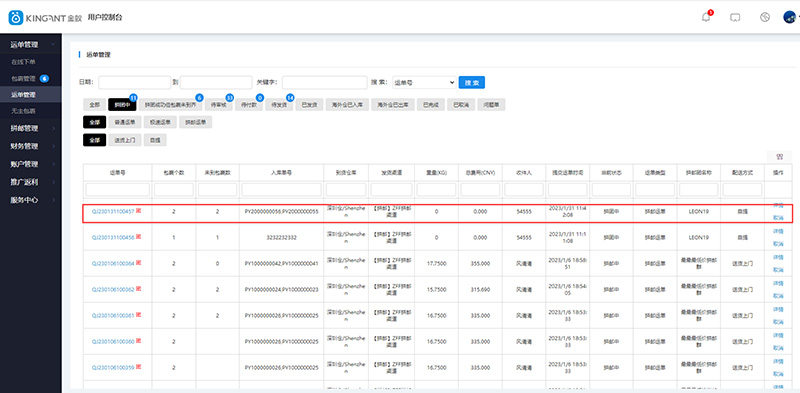Image resolution: width=800 pixels, height=393 pixels.
Task: Open the column settings icon above the table
Action: tap(779, 157)
